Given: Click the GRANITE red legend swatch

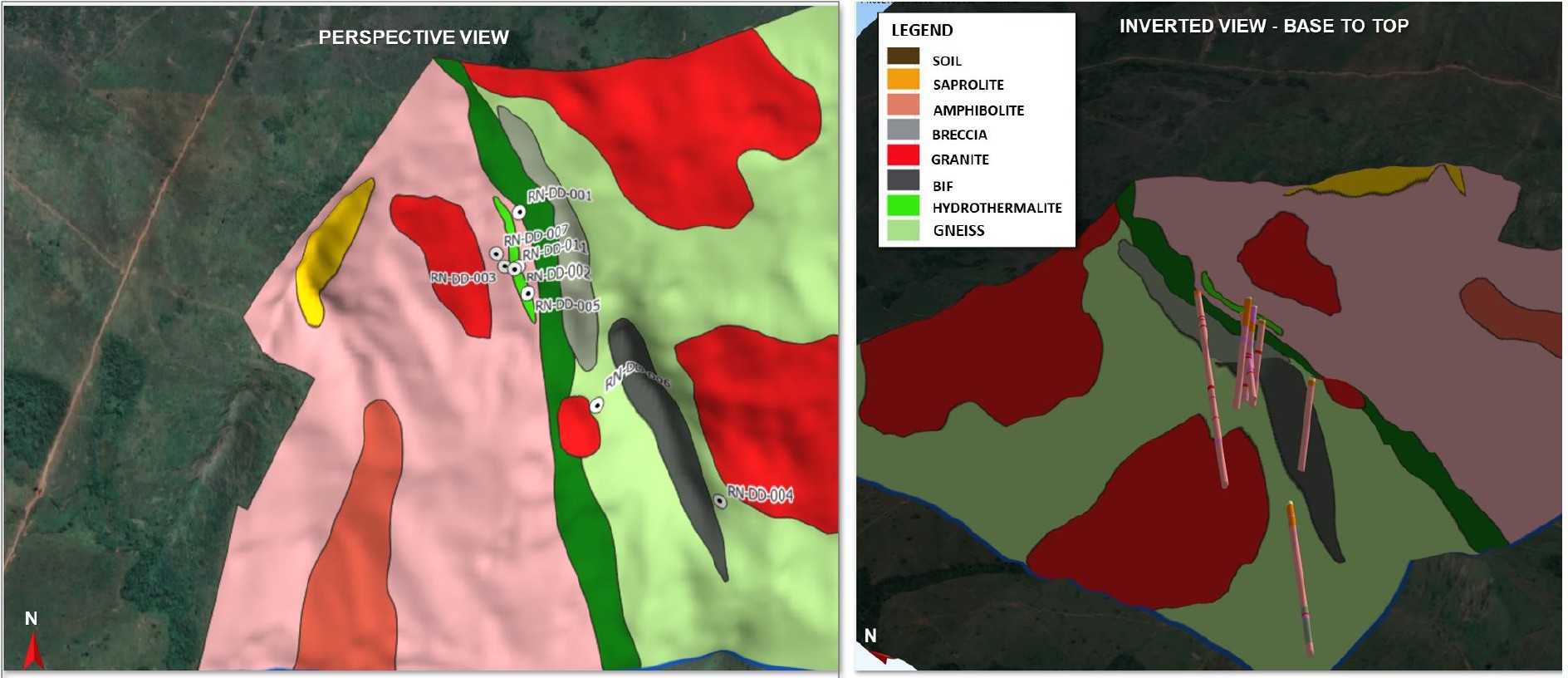Looking at the screenshot, I should (903, 155).
